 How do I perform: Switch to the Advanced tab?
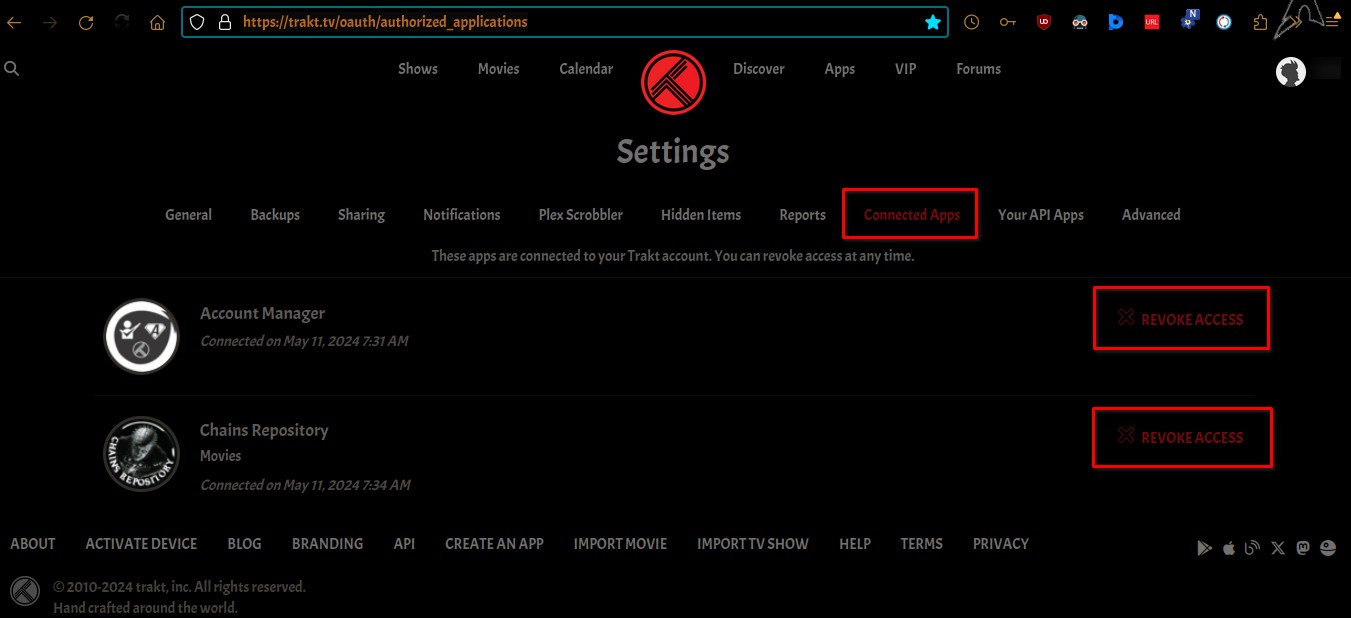[x=1151, y=215]
